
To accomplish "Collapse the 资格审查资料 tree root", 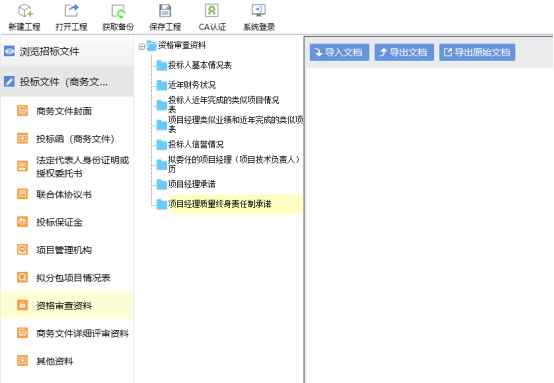I will (142, 46).
